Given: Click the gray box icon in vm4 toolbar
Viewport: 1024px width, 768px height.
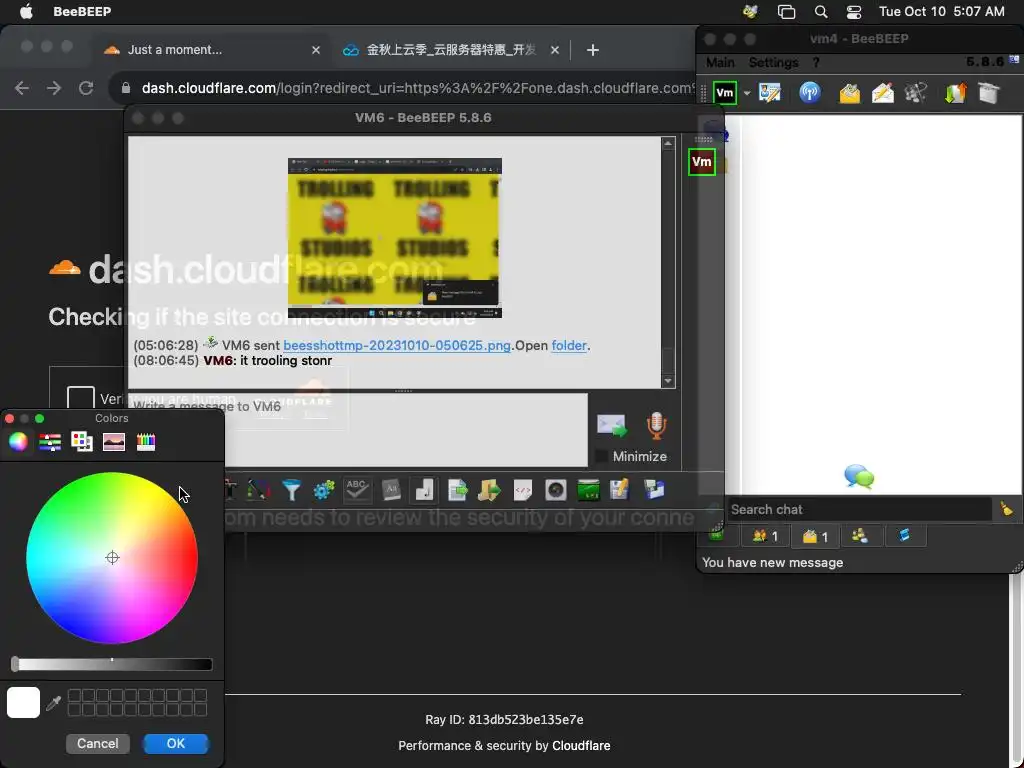Looking at the screenshot, I should point(989,93).
